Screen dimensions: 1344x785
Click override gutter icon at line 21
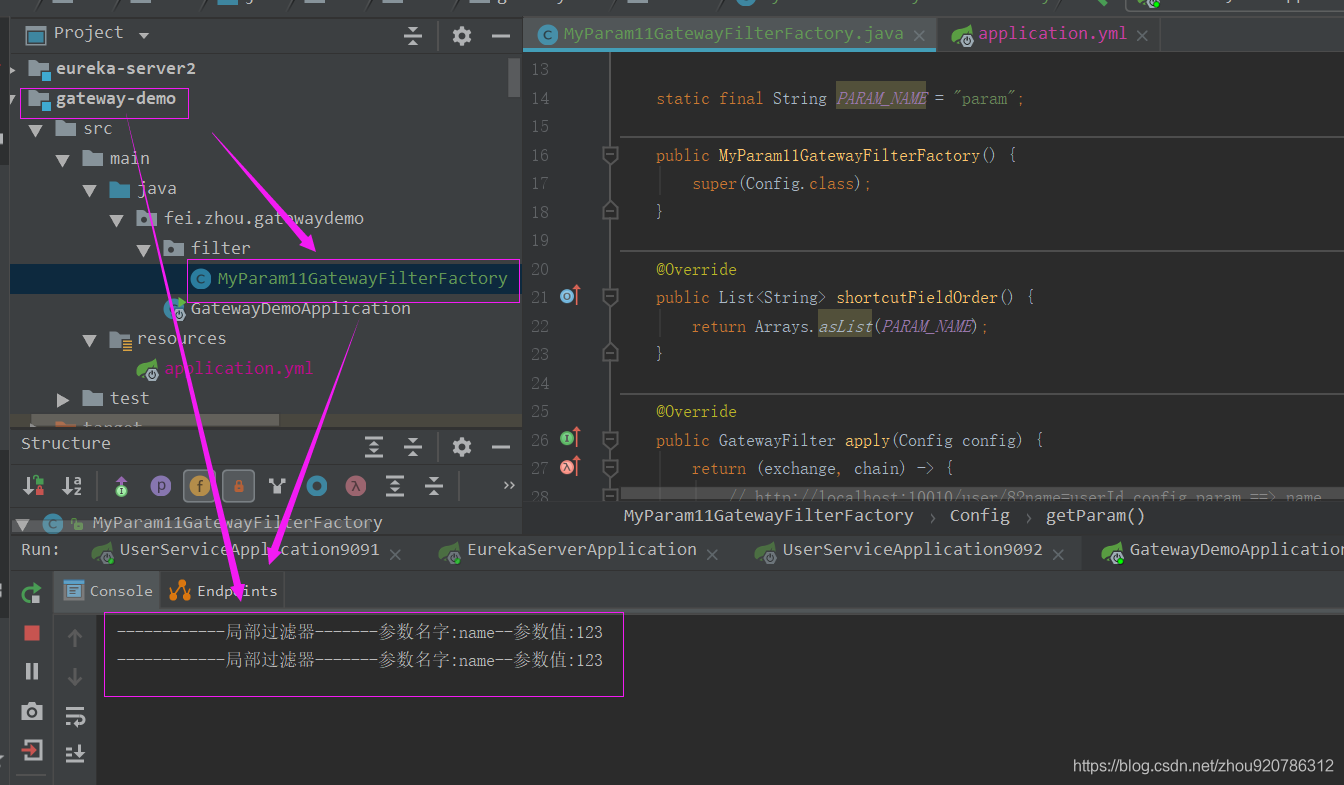tap(570, 296)
